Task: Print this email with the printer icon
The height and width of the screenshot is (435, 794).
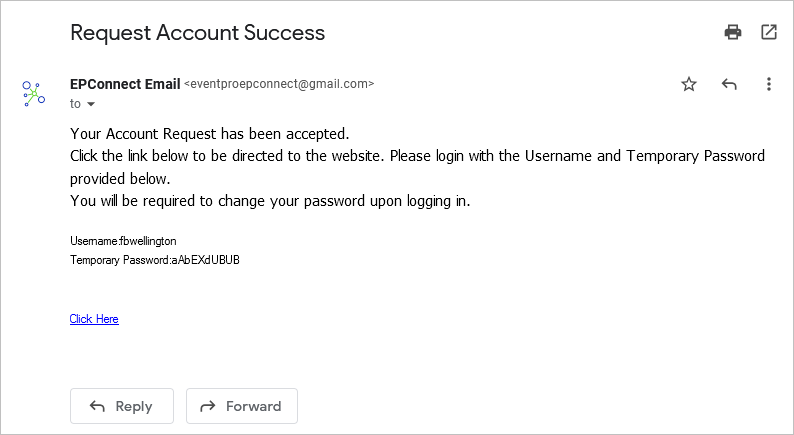Action: pos(733,32)
